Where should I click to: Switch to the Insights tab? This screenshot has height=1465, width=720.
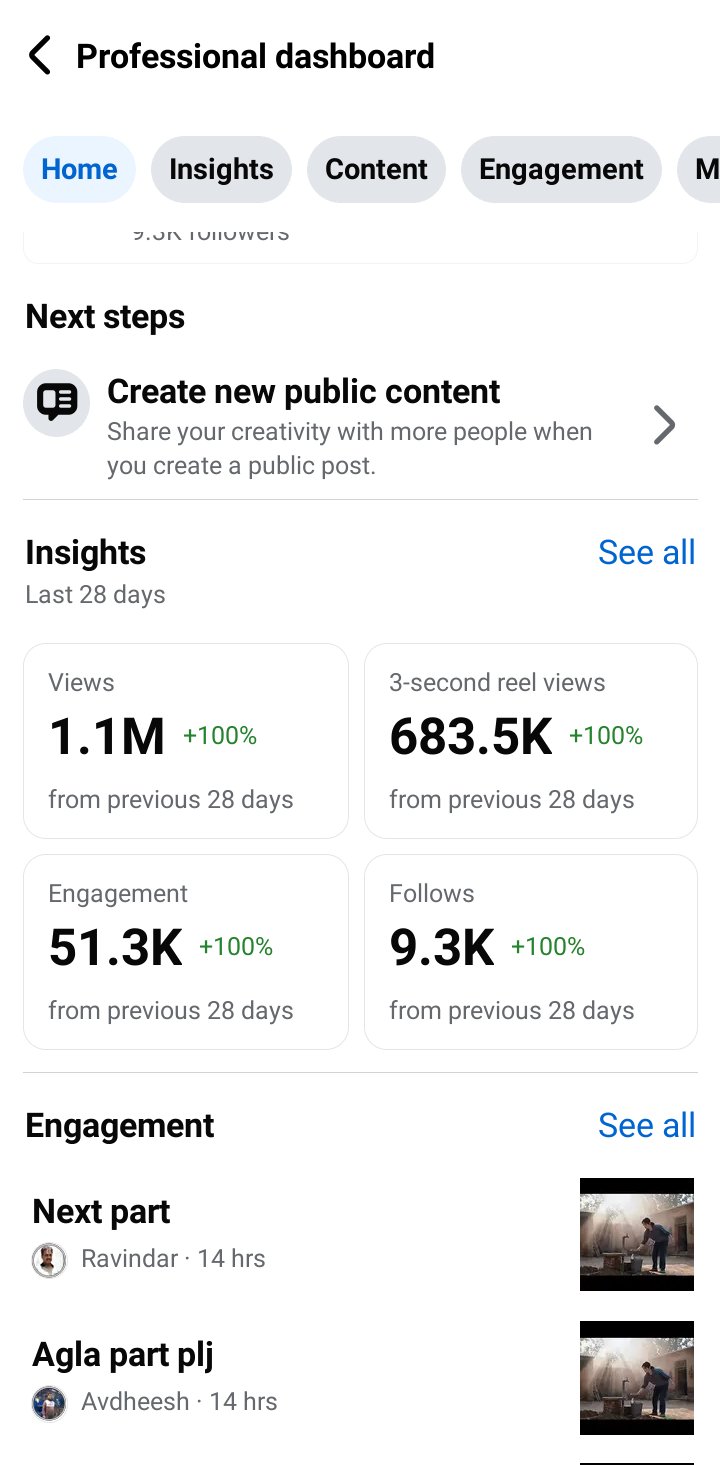[x=221, y=169]
